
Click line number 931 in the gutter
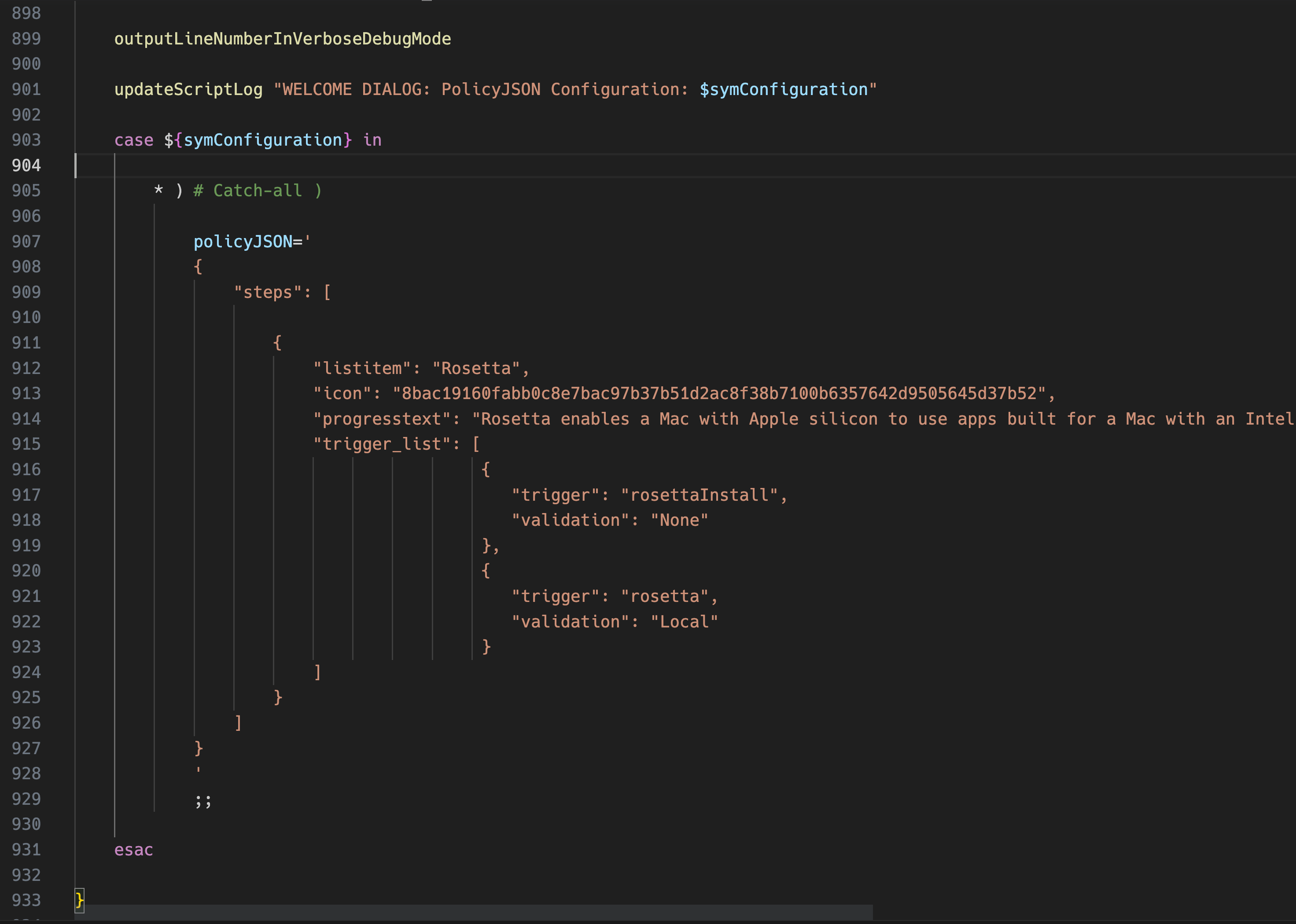(x=26, y=850)
